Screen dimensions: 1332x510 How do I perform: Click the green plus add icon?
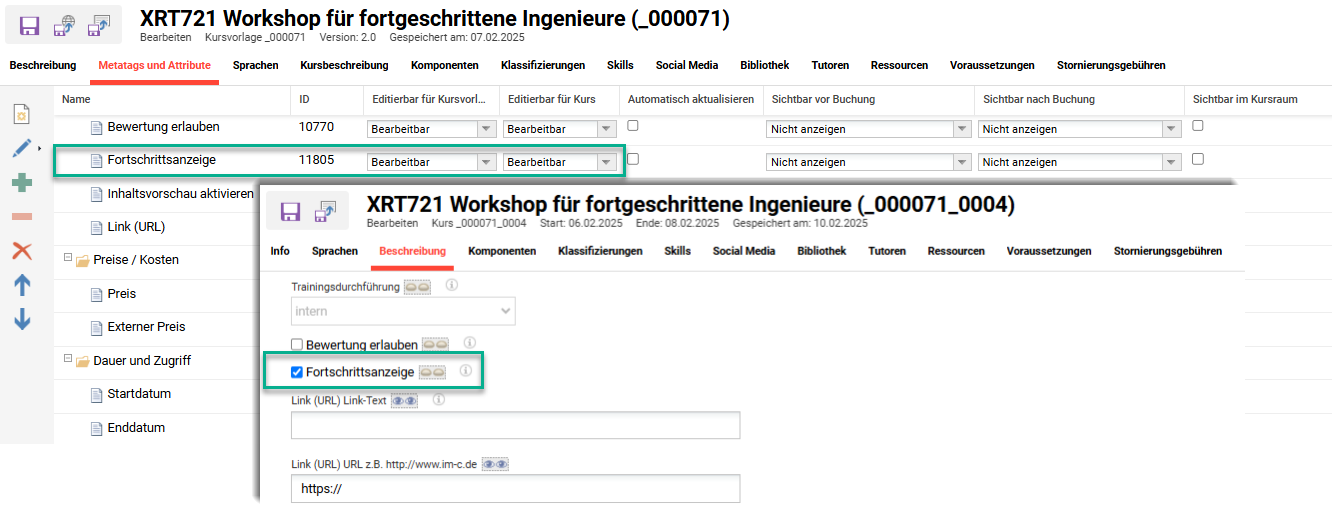(21, 183)
